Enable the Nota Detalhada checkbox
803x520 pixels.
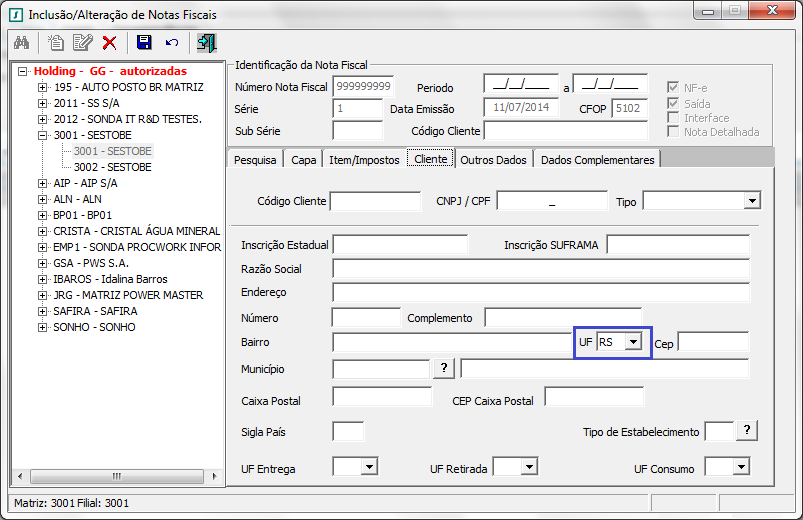pyautogui.click(x=674, y=132)
